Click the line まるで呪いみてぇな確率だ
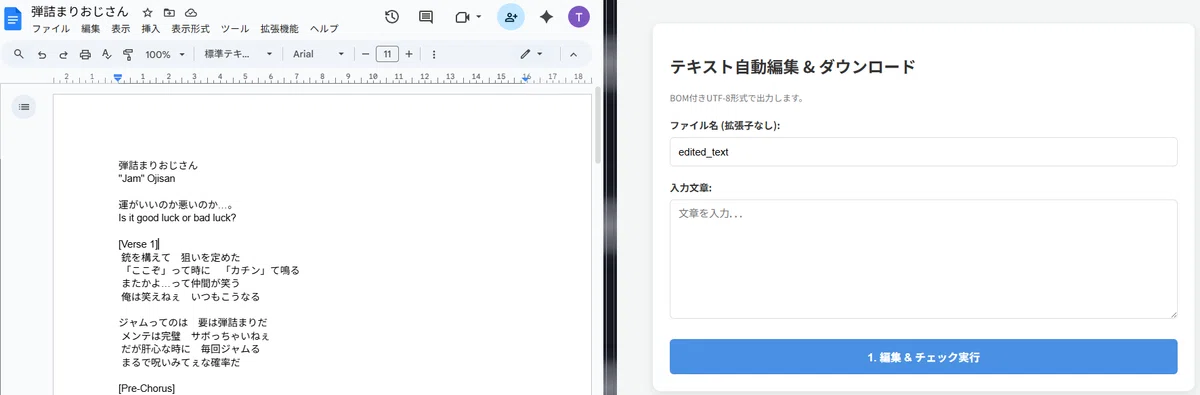Image resolution: width=1200 pixels, height=395 pixels. pyautogui.click(x=181, y=362)
